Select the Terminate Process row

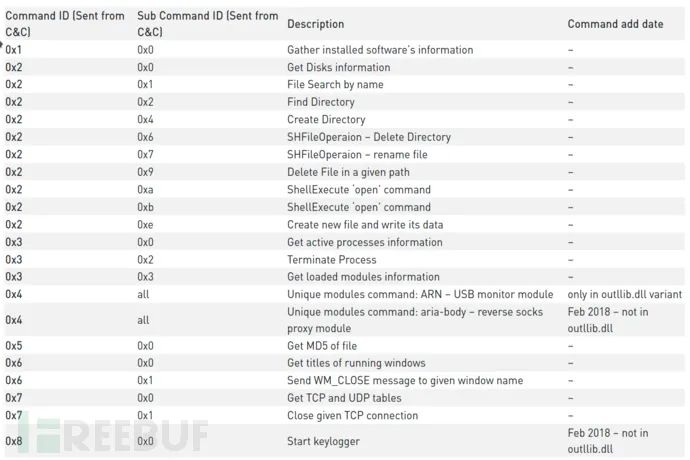[344, 259]
